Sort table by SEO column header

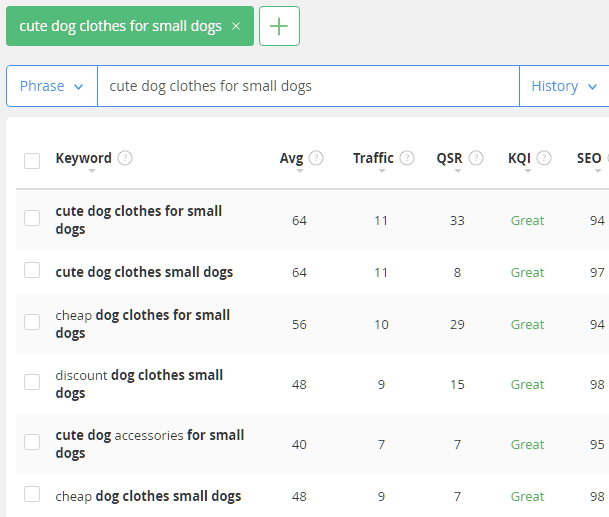click(589, 158)
